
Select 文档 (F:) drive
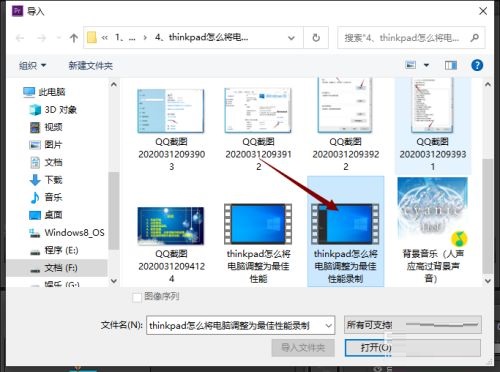tap(57, 268)
